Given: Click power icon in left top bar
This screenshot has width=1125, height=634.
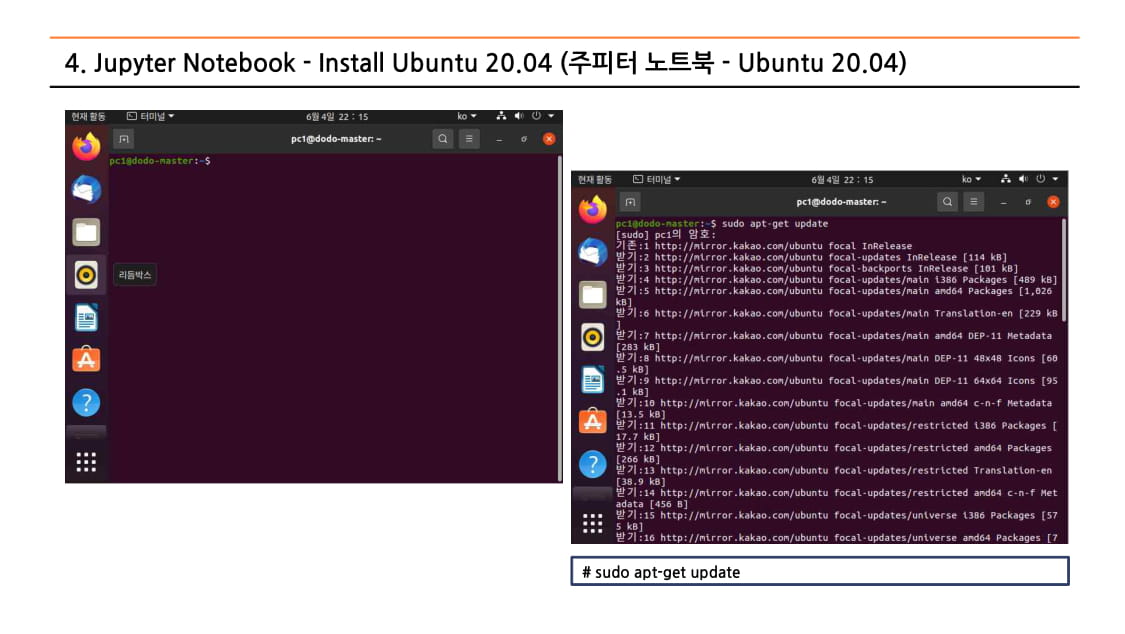Looking at the screenshot, I should tap(536, 116).
